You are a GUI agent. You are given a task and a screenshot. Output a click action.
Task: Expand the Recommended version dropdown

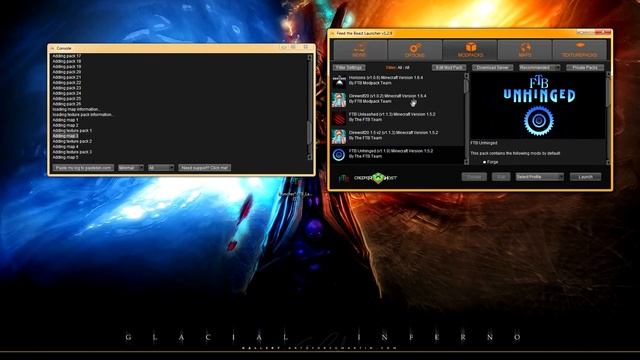539,68
